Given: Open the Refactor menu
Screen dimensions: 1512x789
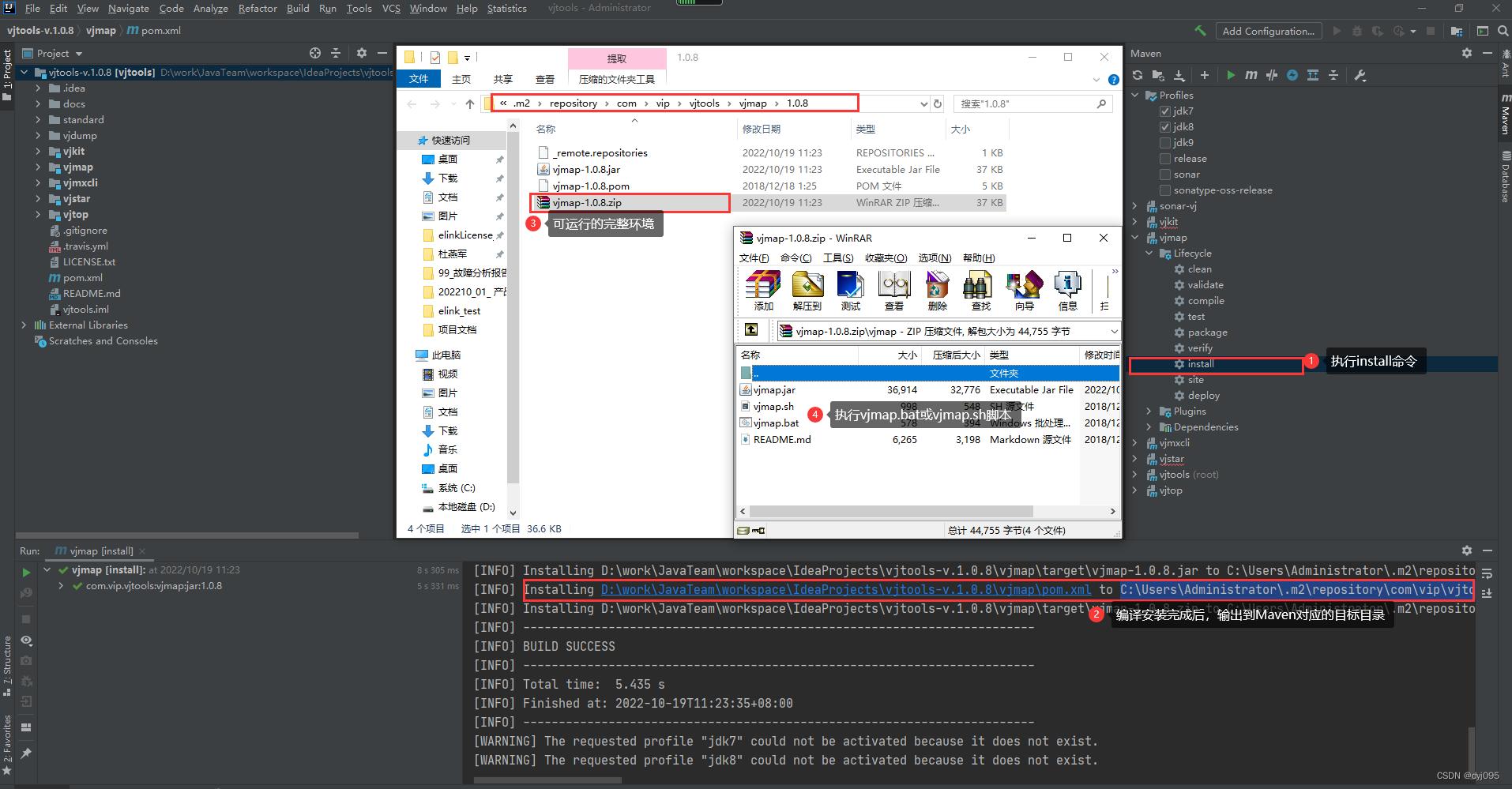Looking at the screenshot, I should click(x=258, y=9).
